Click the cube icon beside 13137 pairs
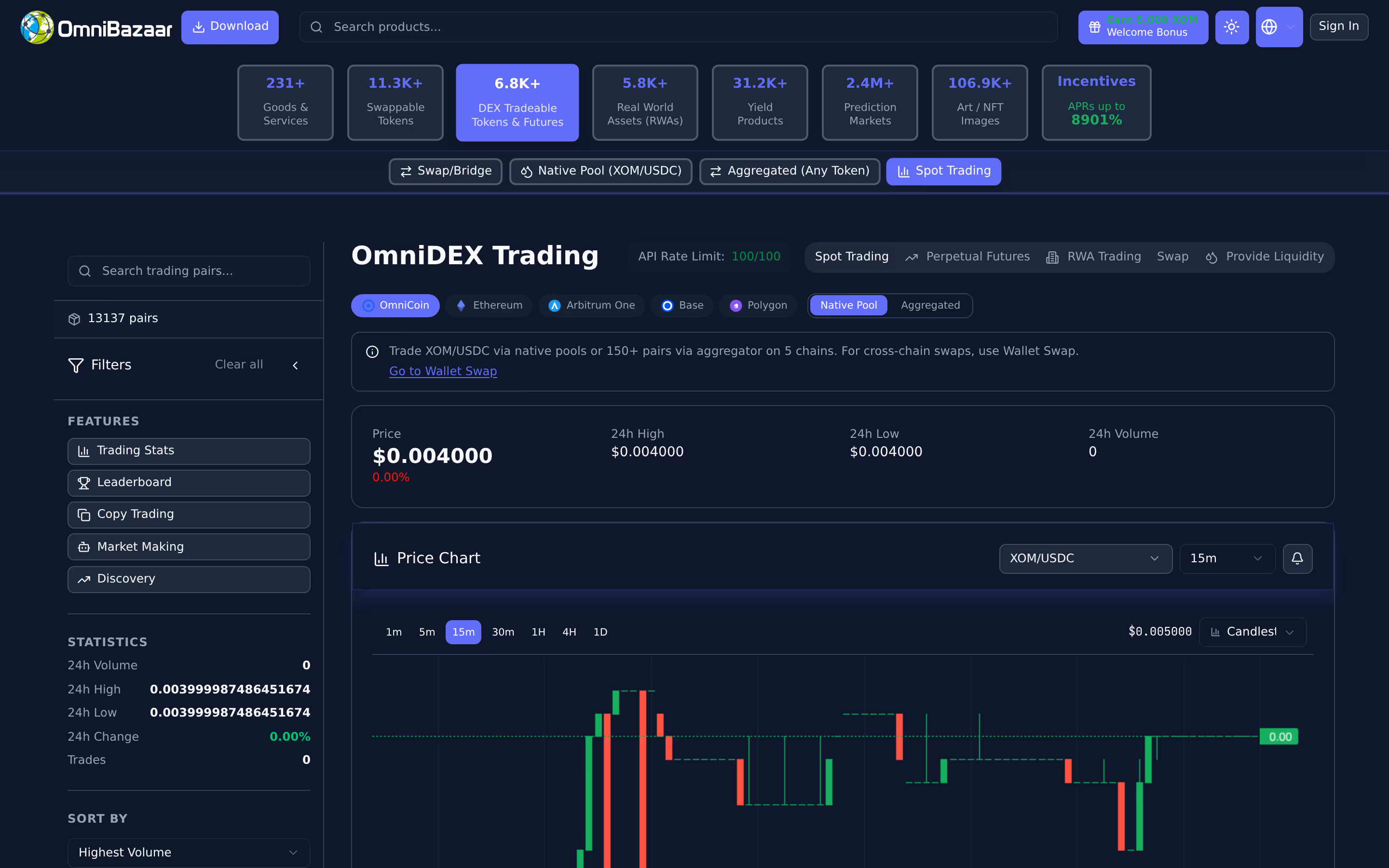This screenshot has width=1389, height=868. 74,319
